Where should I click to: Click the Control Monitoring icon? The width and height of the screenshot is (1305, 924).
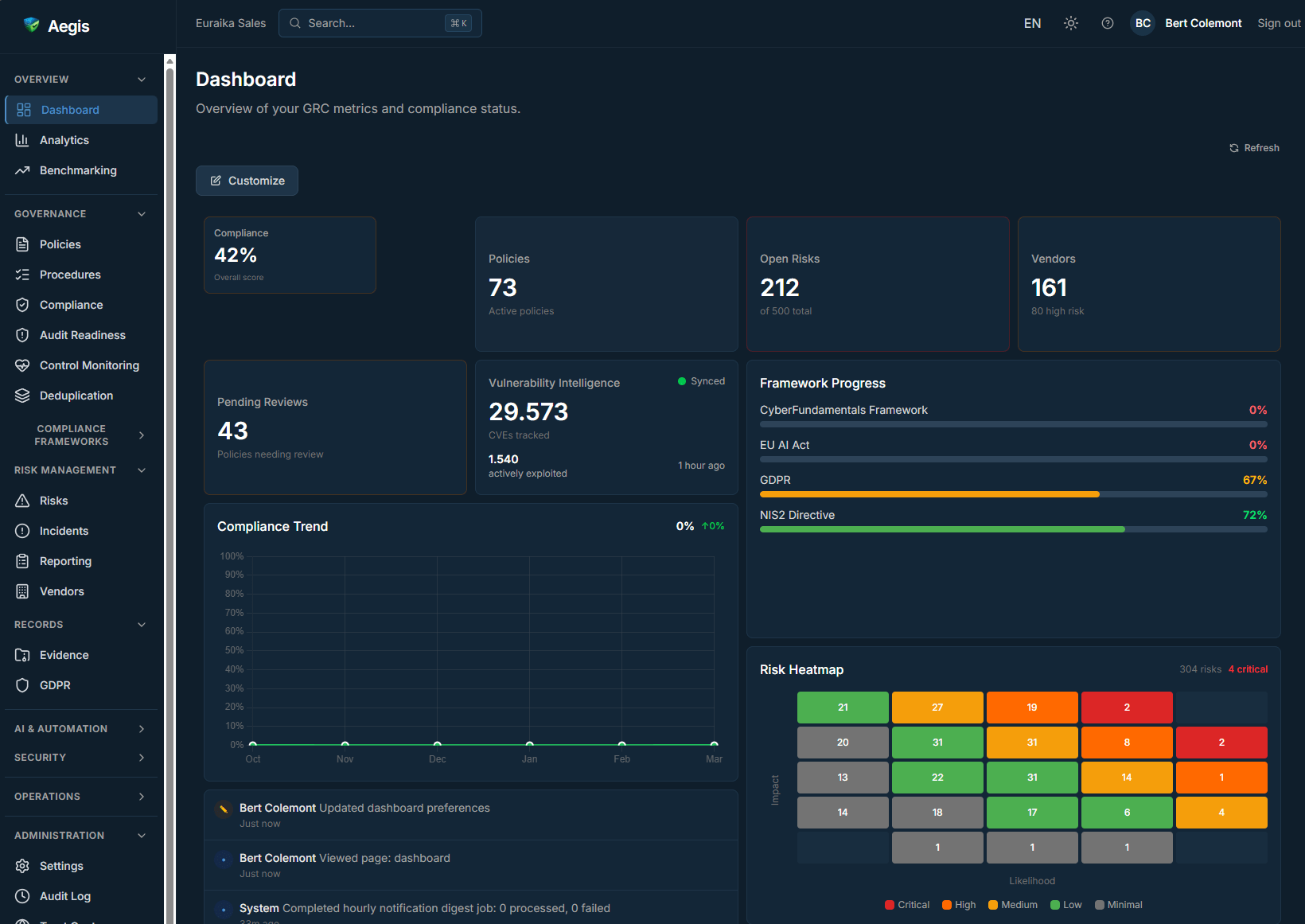[x=24, y=365]
